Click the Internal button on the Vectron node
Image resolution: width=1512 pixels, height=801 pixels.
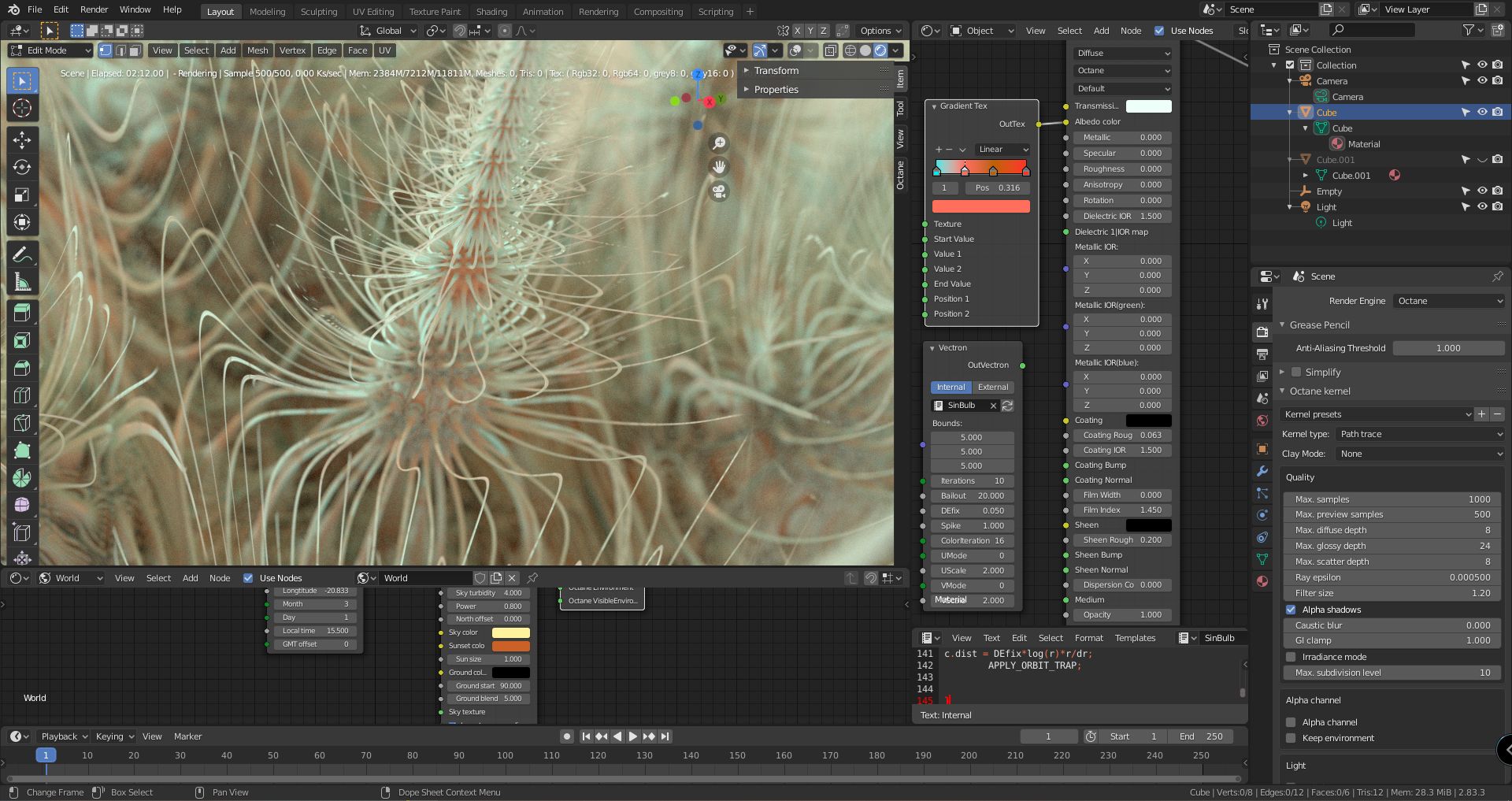click(951, 387)
